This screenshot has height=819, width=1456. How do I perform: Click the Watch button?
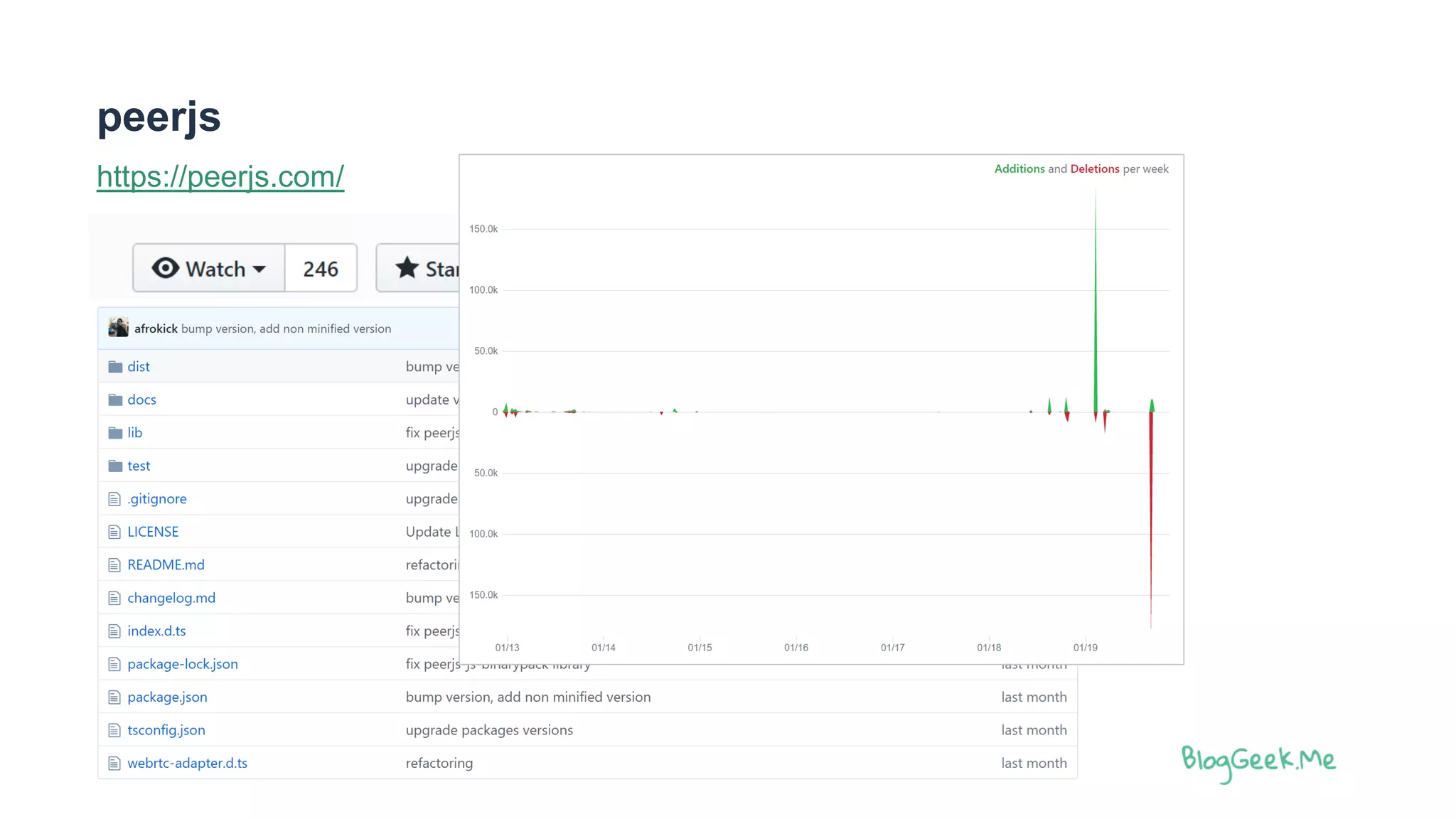[209, 268]
